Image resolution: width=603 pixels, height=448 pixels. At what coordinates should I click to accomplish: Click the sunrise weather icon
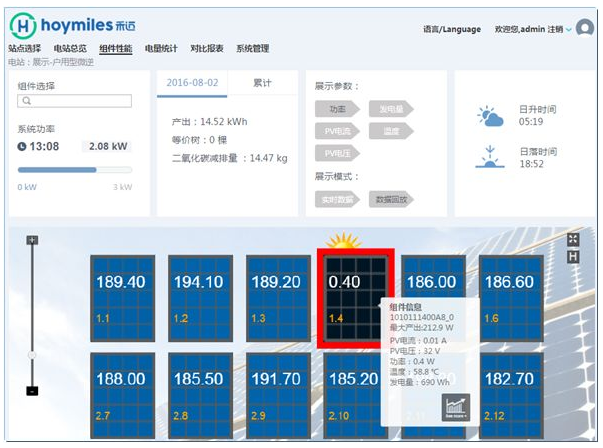click(x=490, y=117)
